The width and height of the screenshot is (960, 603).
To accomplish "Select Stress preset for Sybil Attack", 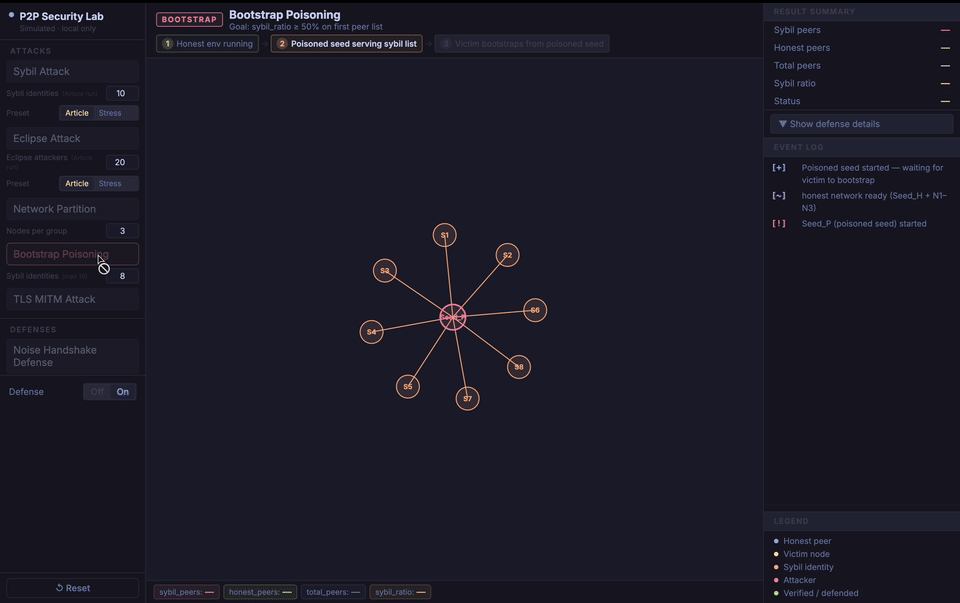I will point(110,113).
